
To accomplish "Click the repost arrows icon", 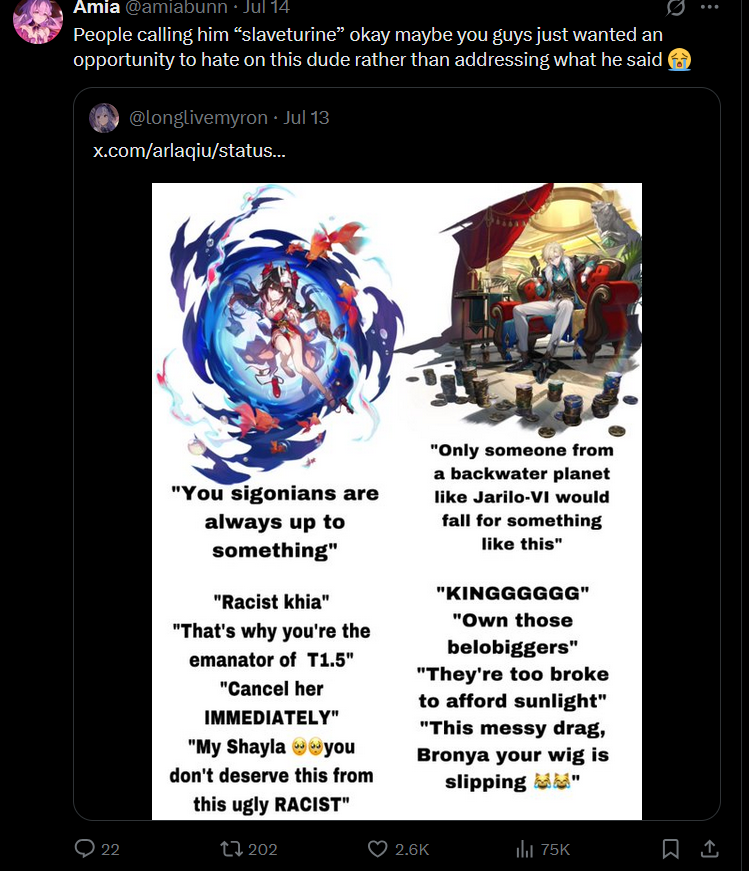I will pyautogui.click(x=229, y=849).
